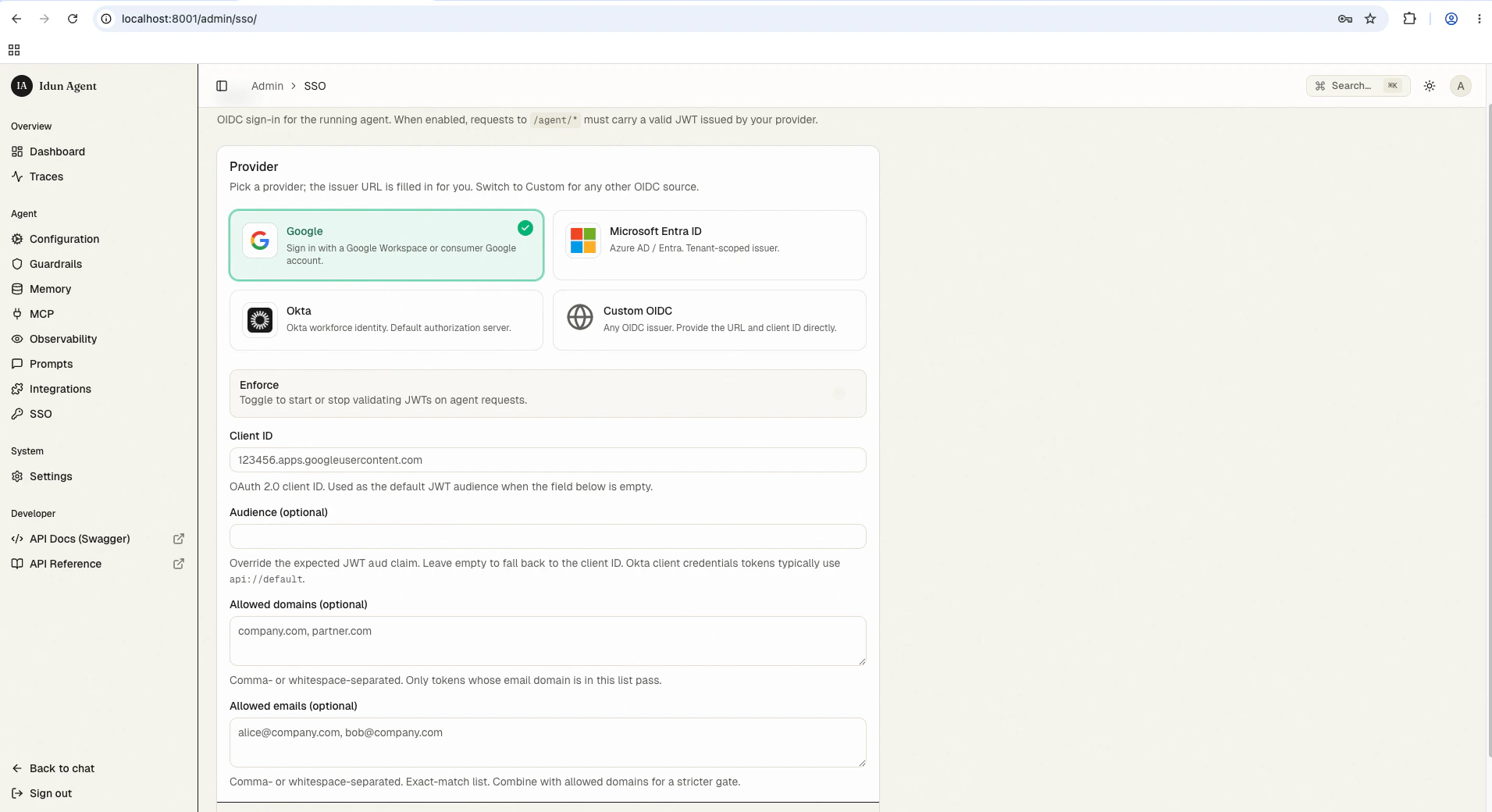Select the Microsoft Entra ID provider card
The height and width of the screenshot is (812, 1492).
tap(710, 245)
